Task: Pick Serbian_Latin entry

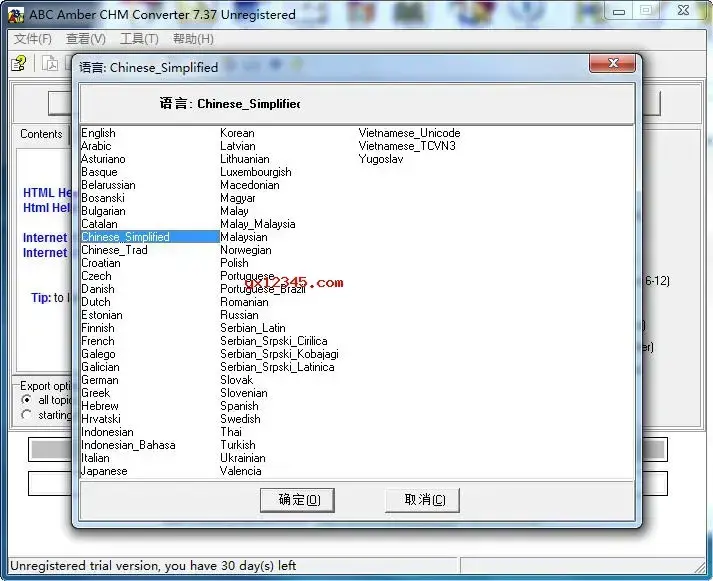Action: click(x=253, y=328)
